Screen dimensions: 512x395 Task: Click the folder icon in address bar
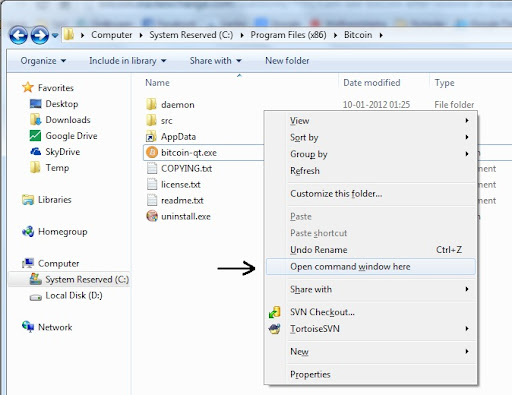(x=69, y=35)
